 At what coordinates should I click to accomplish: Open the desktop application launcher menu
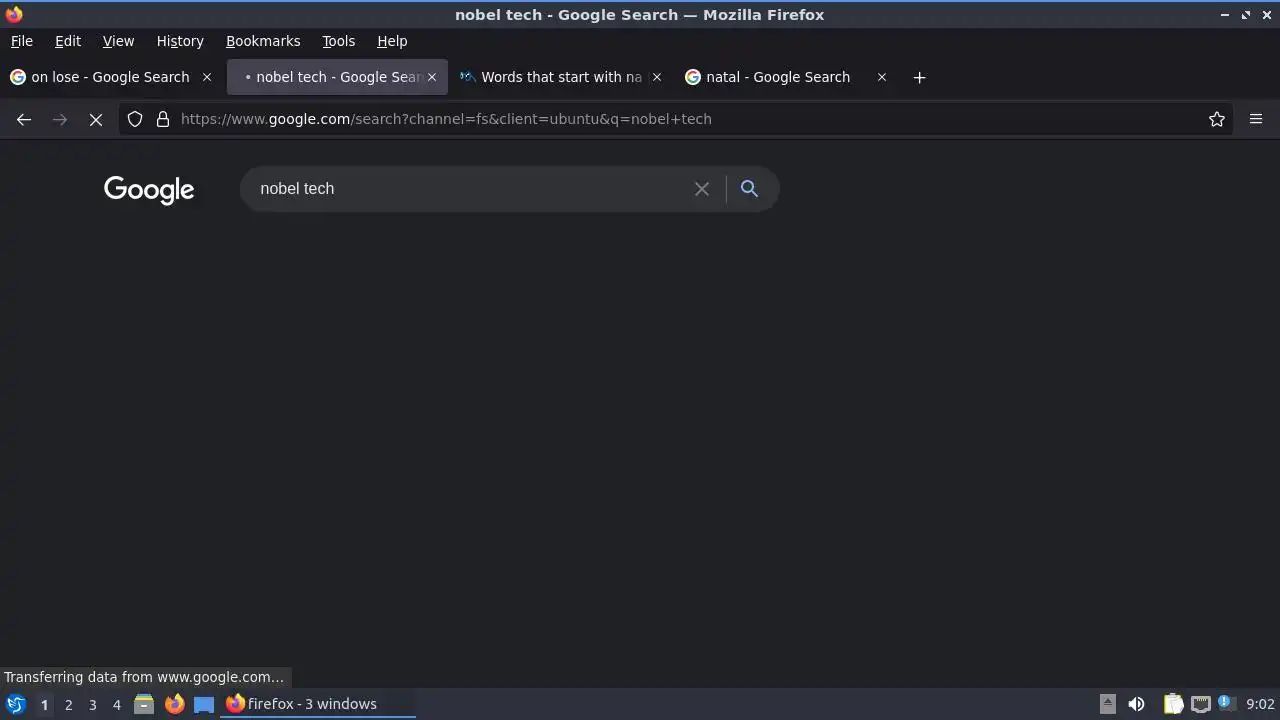click(16, 704)
